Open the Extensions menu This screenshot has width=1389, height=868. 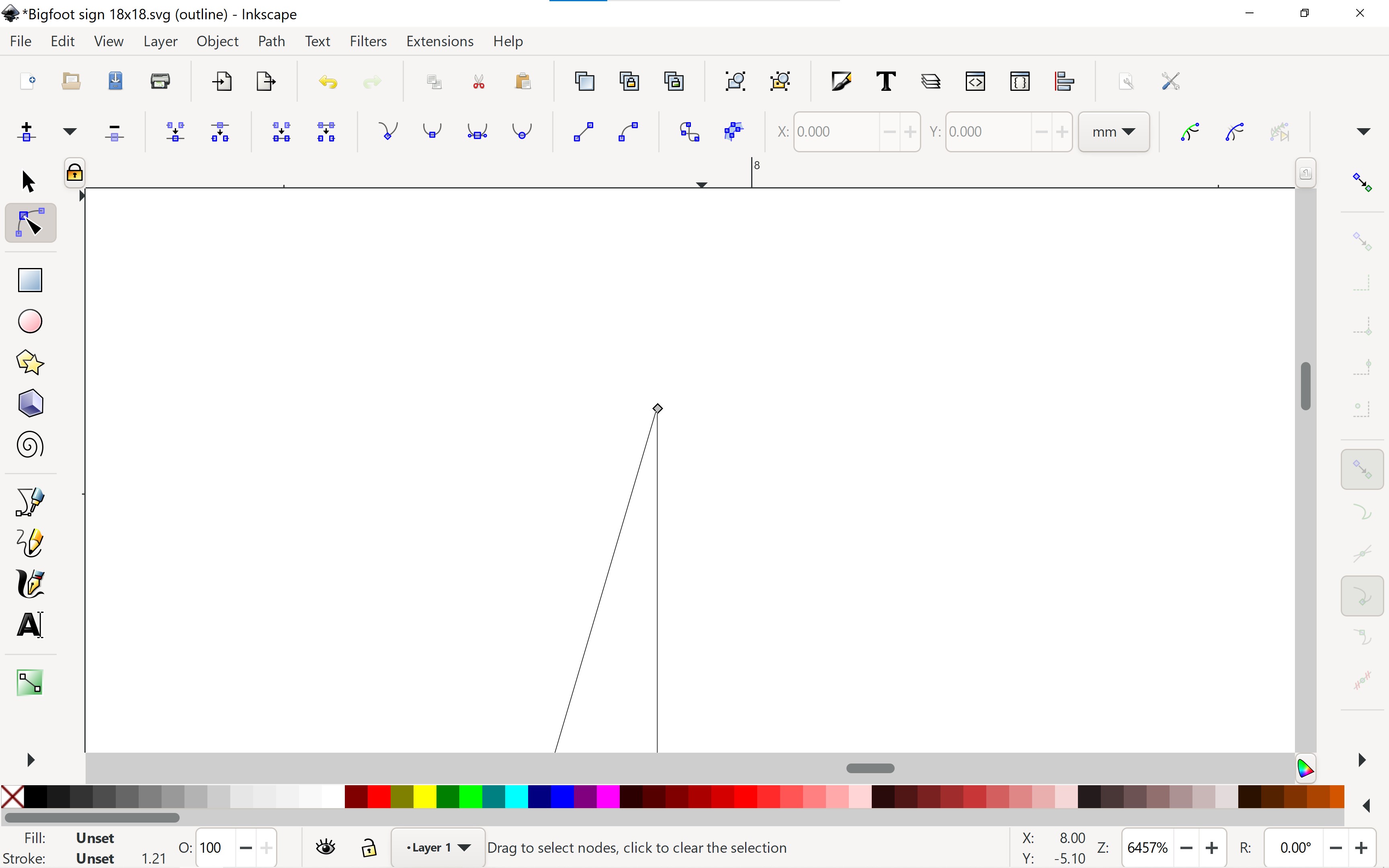[440, 41]
